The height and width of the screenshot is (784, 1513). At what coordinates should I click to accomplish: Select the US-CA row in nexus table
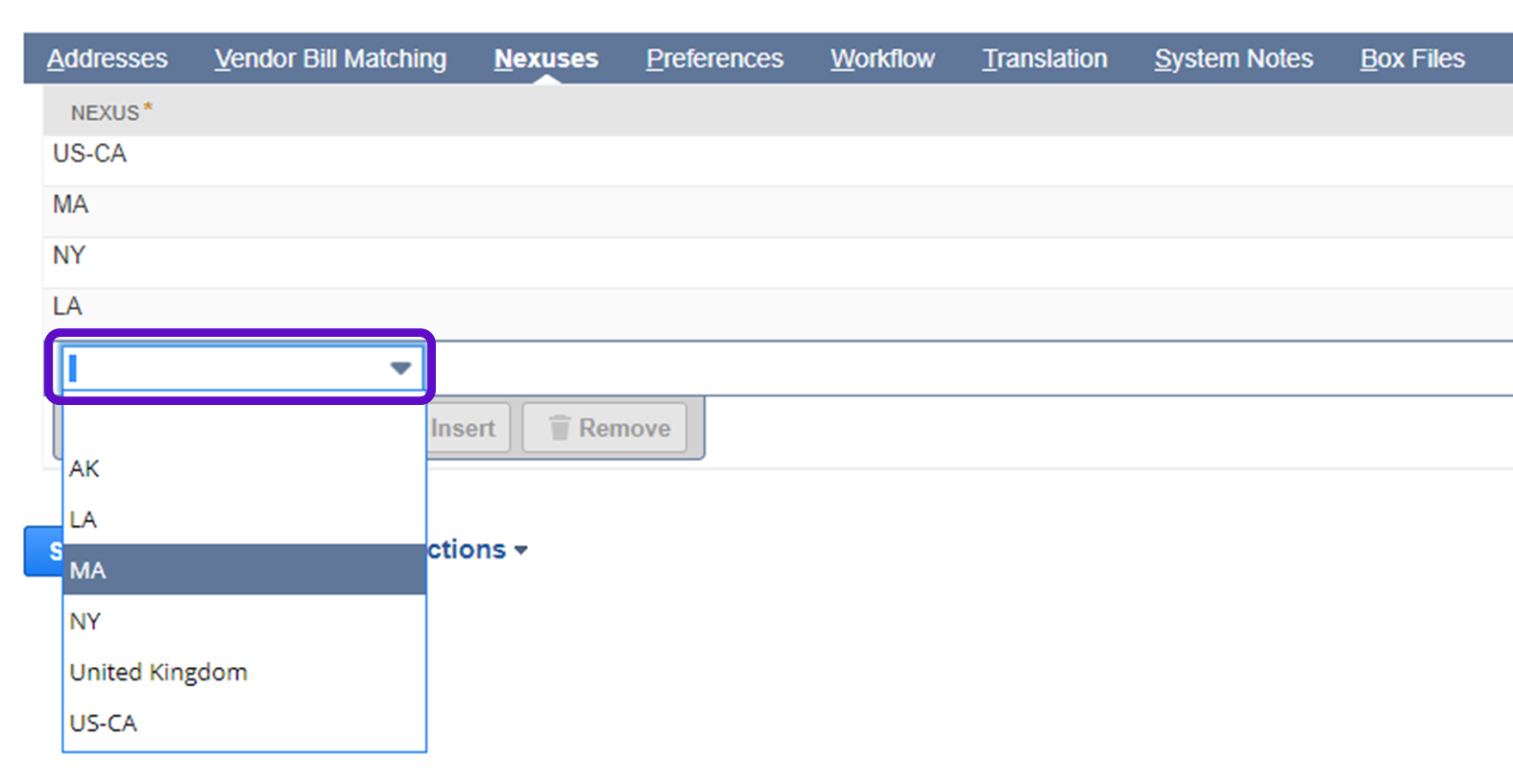(90, 154)
